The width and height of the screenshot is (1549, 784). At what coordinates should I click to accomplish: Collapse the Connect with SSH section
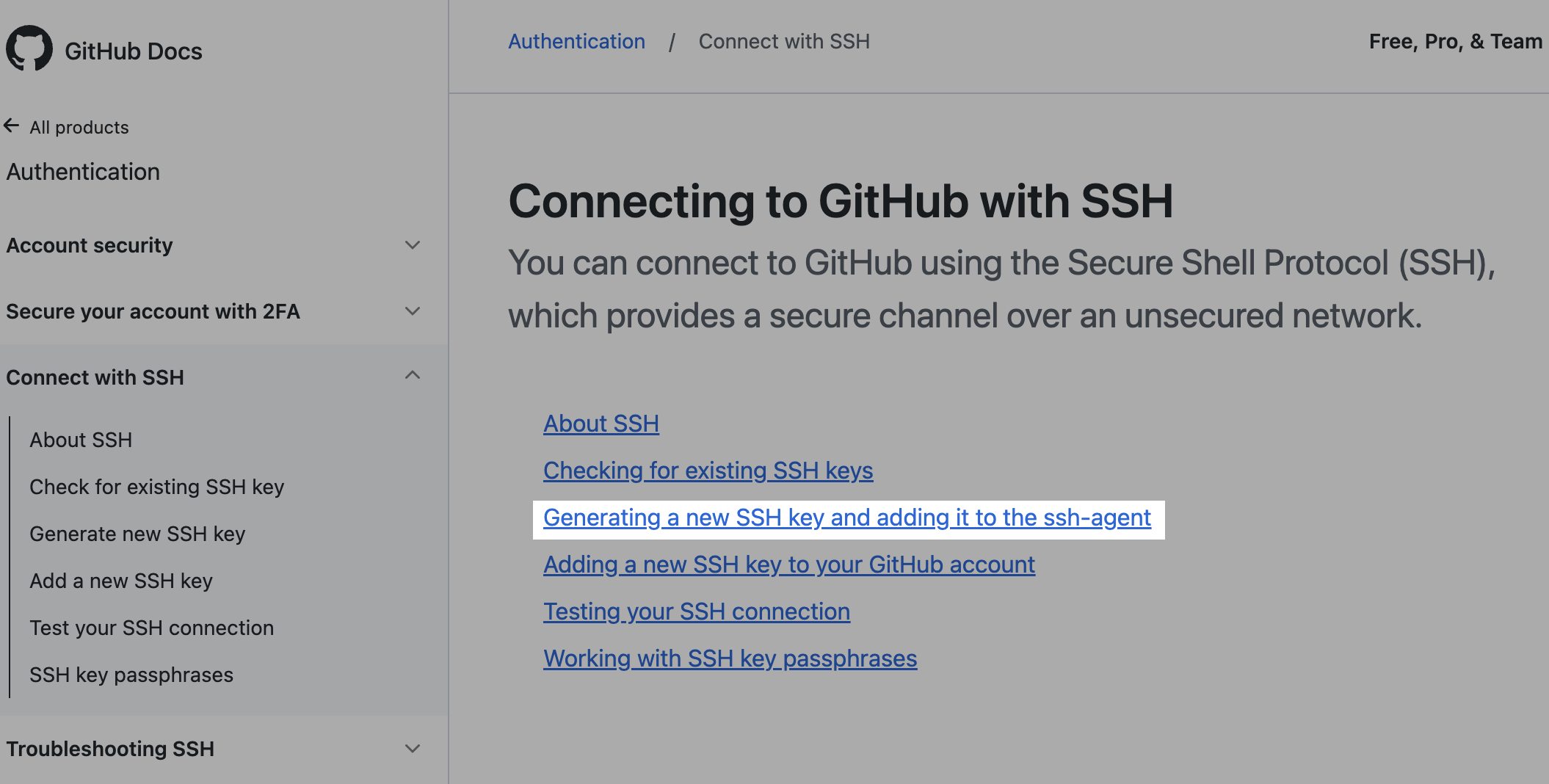pyautogui.click(x=413, y=376)
